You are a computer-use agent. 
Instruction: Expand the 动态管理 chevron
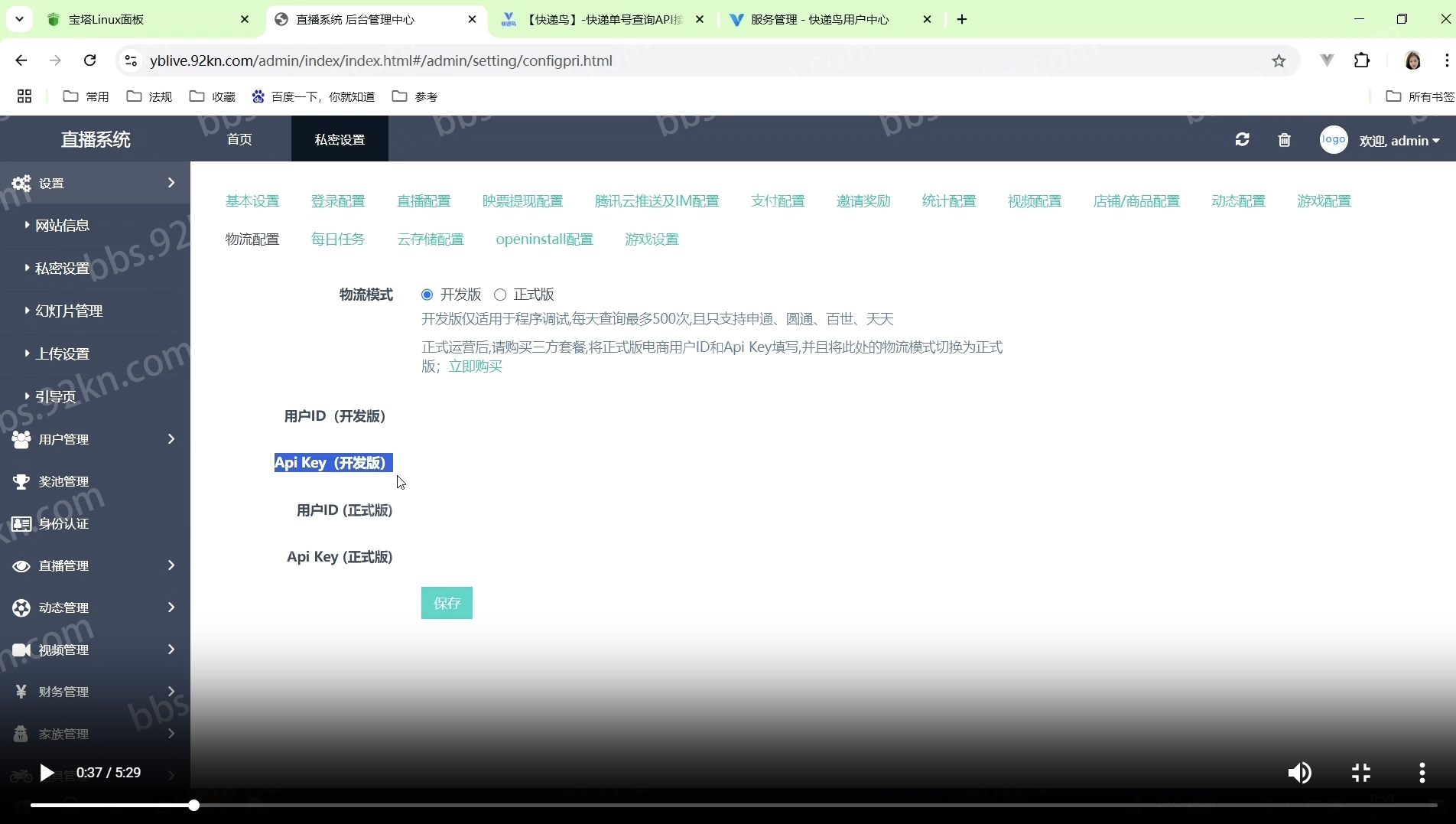click(171, 607)
